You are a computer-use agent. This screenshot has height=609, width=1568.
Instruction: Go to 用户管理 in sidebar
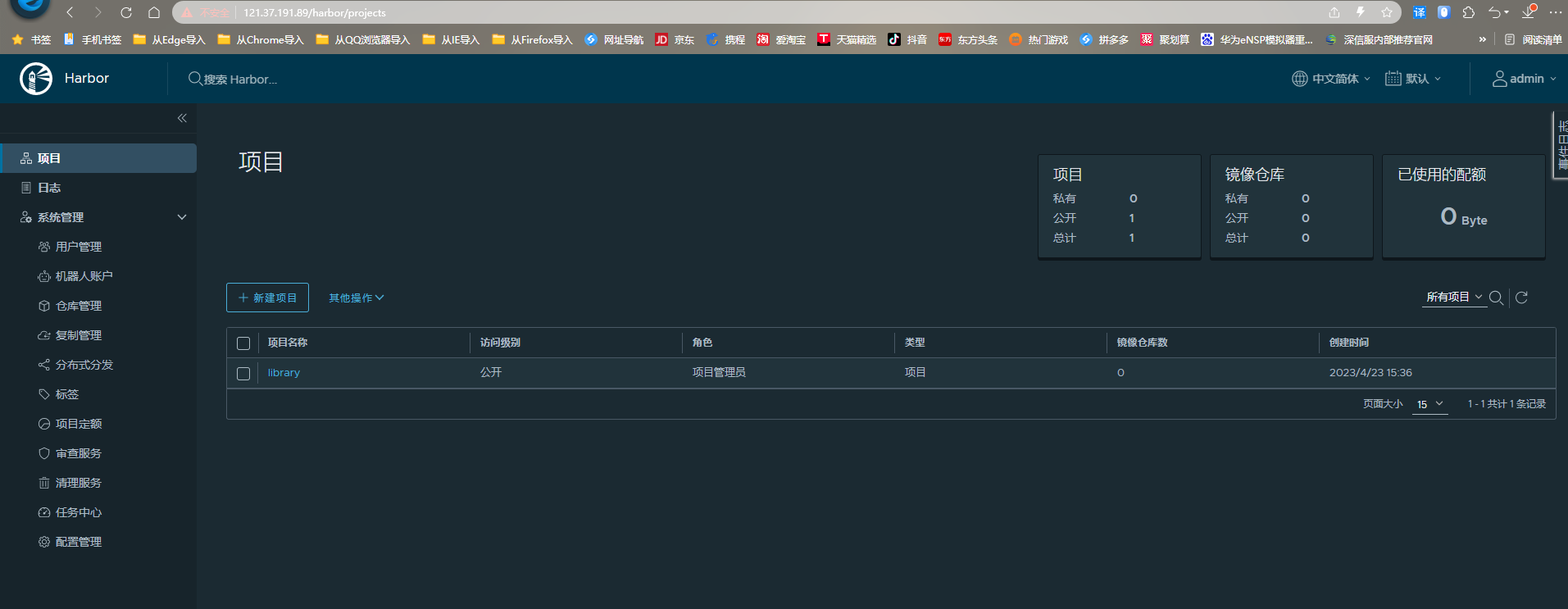click(79, 247)
